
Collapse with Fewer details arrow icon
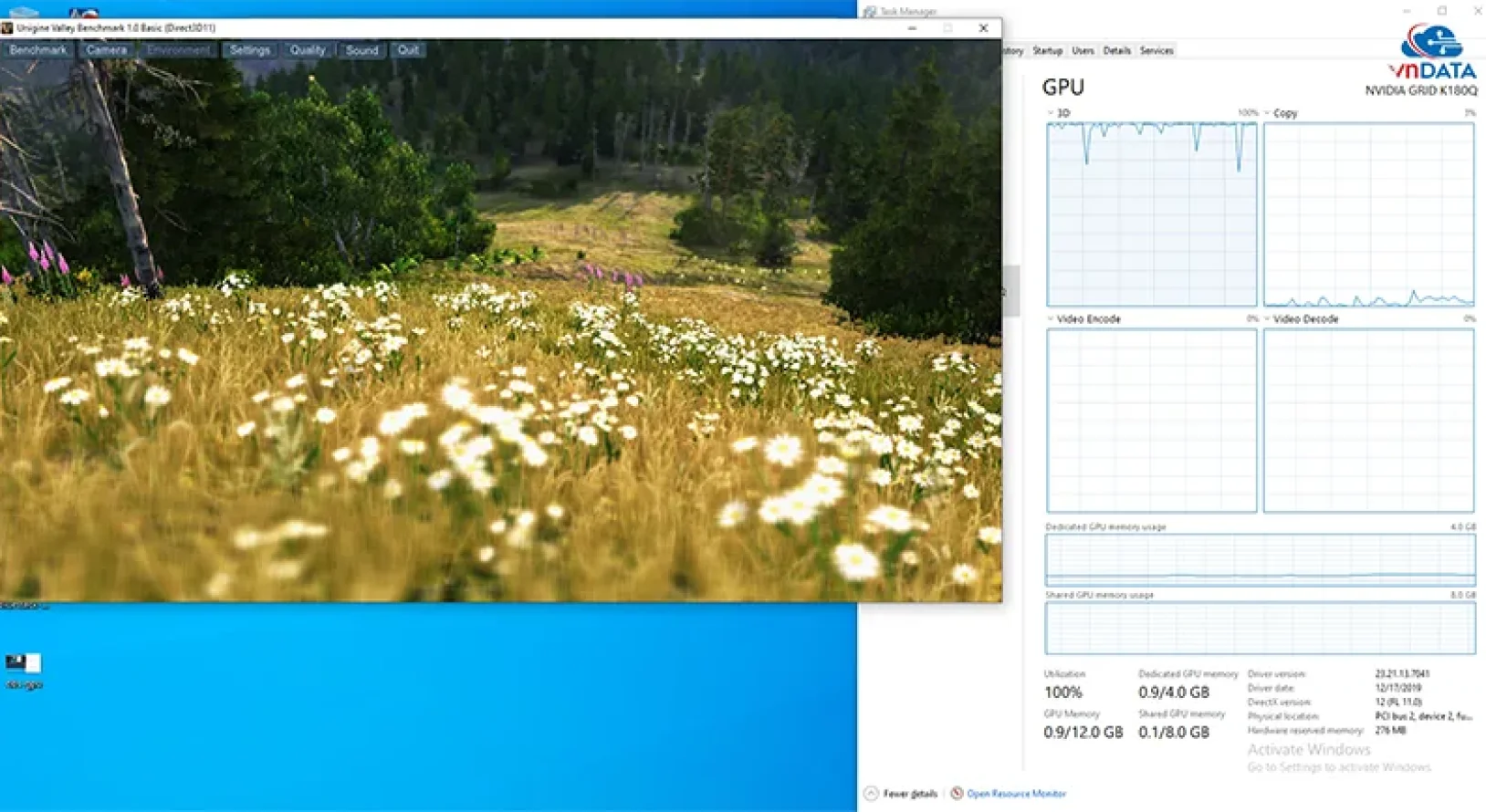(871, 794)
